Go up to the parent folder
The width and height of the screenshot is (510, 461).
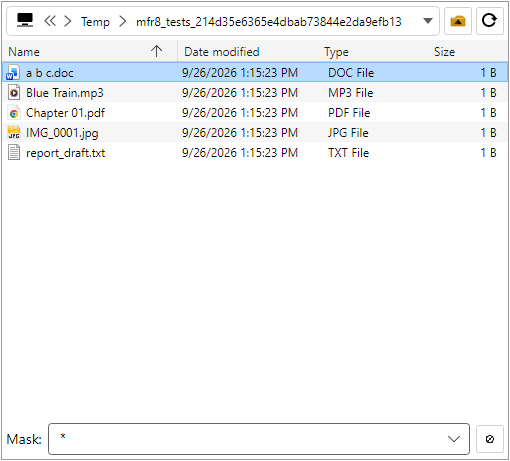pyautogui.click(x=458, y=21)
